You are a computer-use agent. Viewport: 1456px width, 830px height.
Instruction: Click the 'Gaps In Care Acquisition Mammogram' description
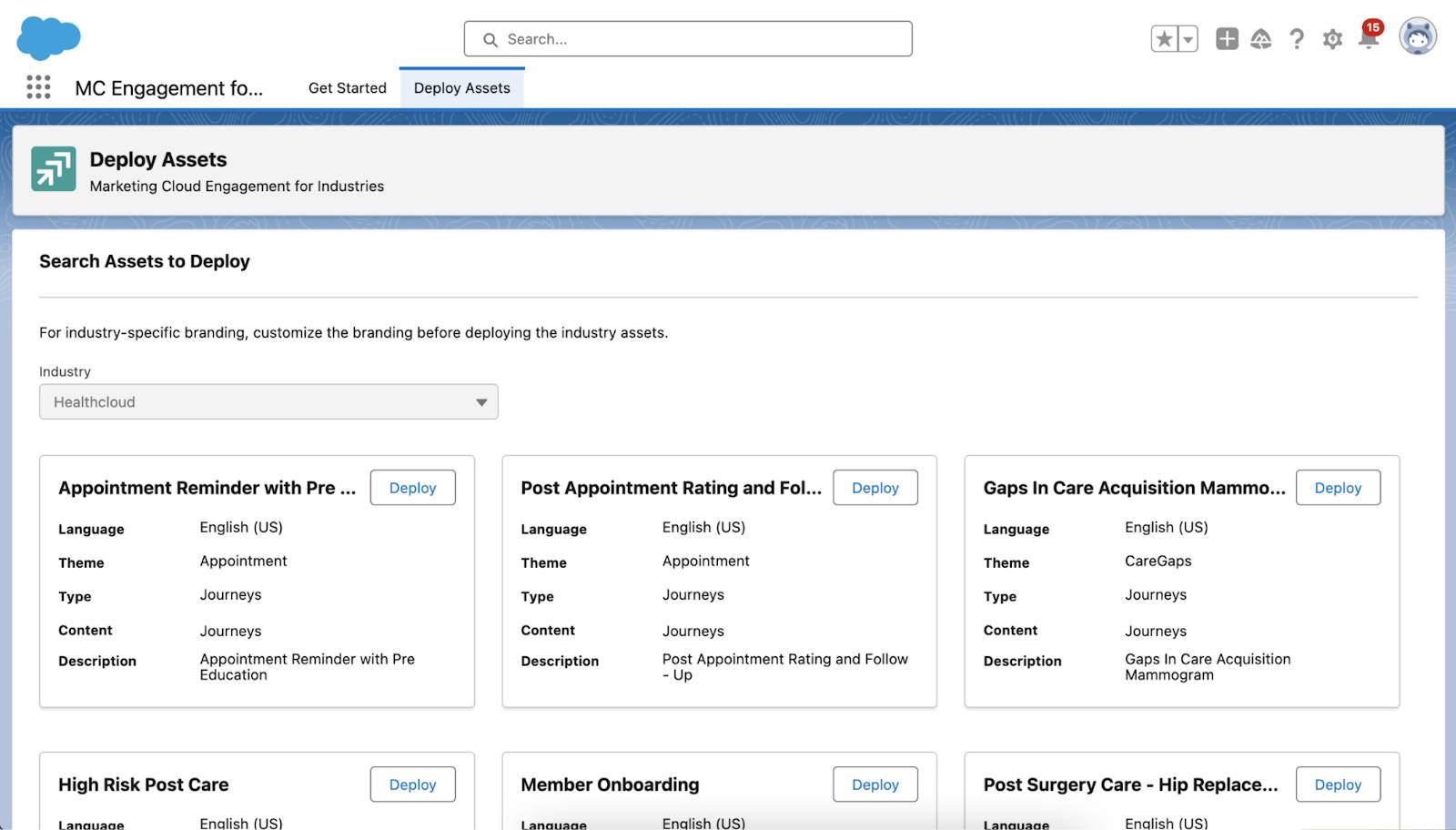pos(1208,667)
